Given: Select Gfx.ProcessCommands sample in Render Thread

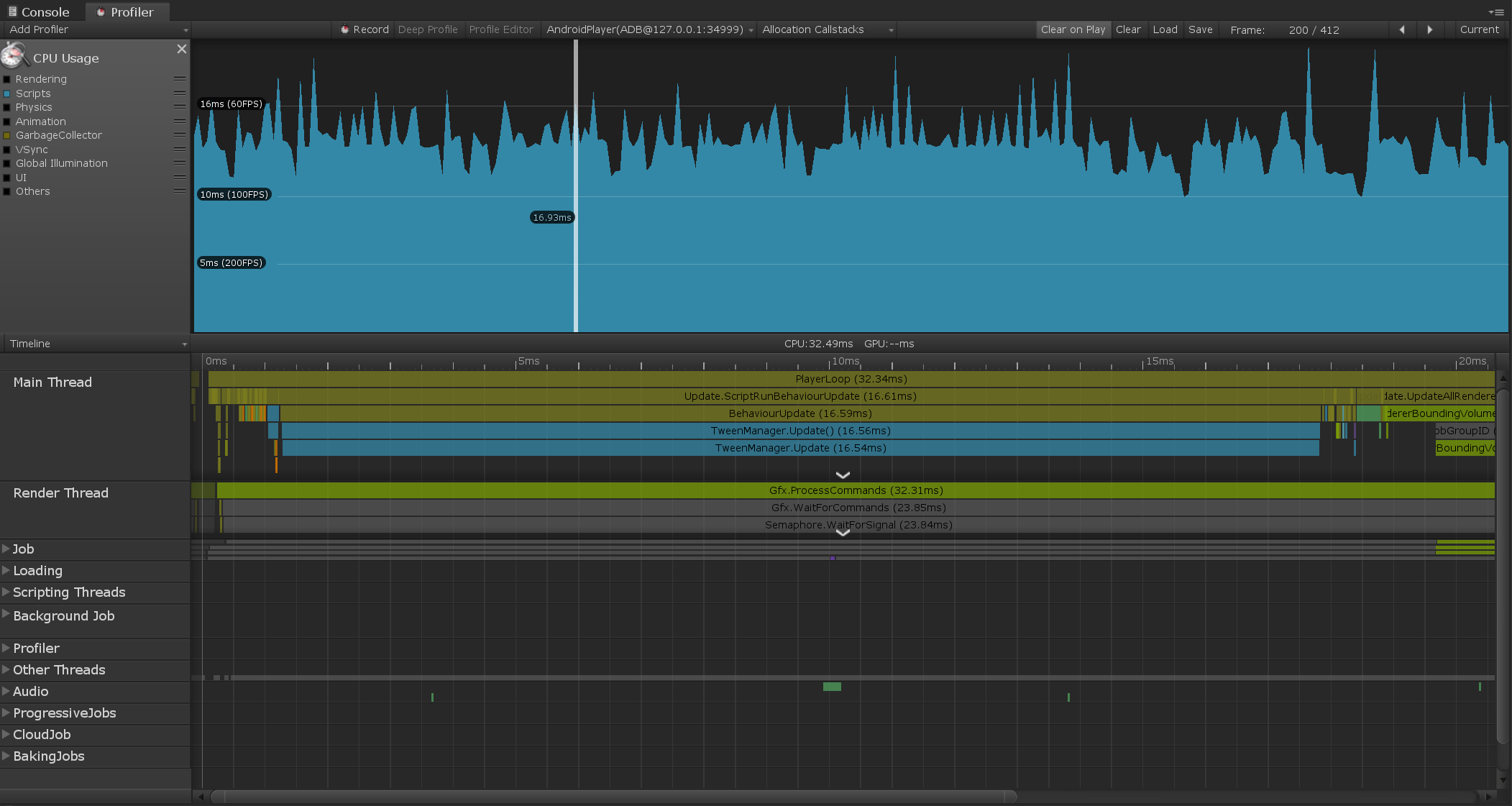Looking at the screenshot, I should pos(856,490).
